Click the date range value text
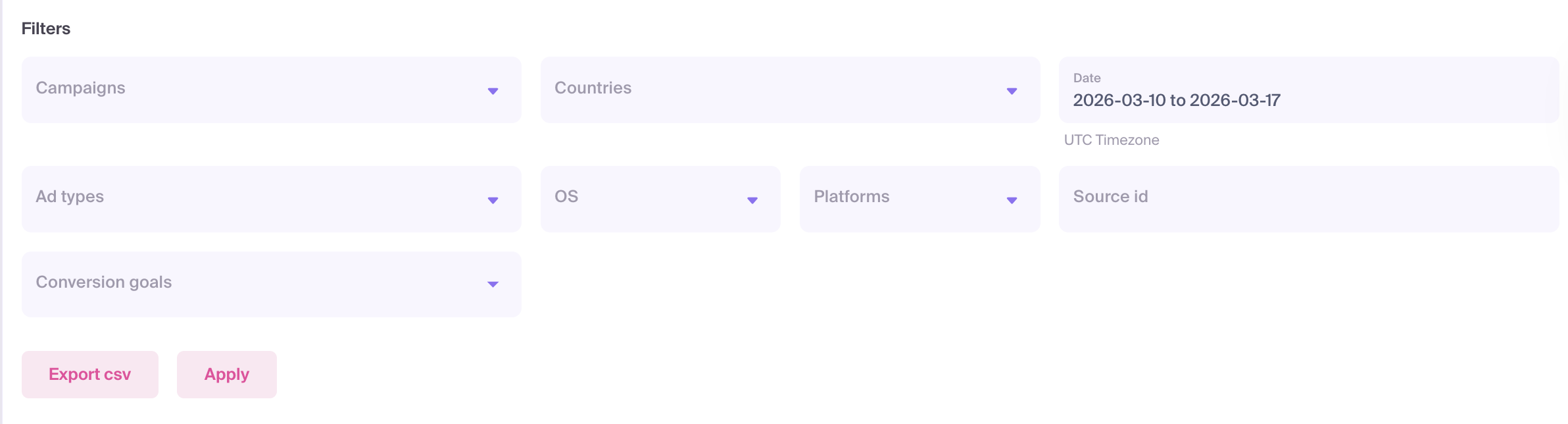 [1177, 100]
